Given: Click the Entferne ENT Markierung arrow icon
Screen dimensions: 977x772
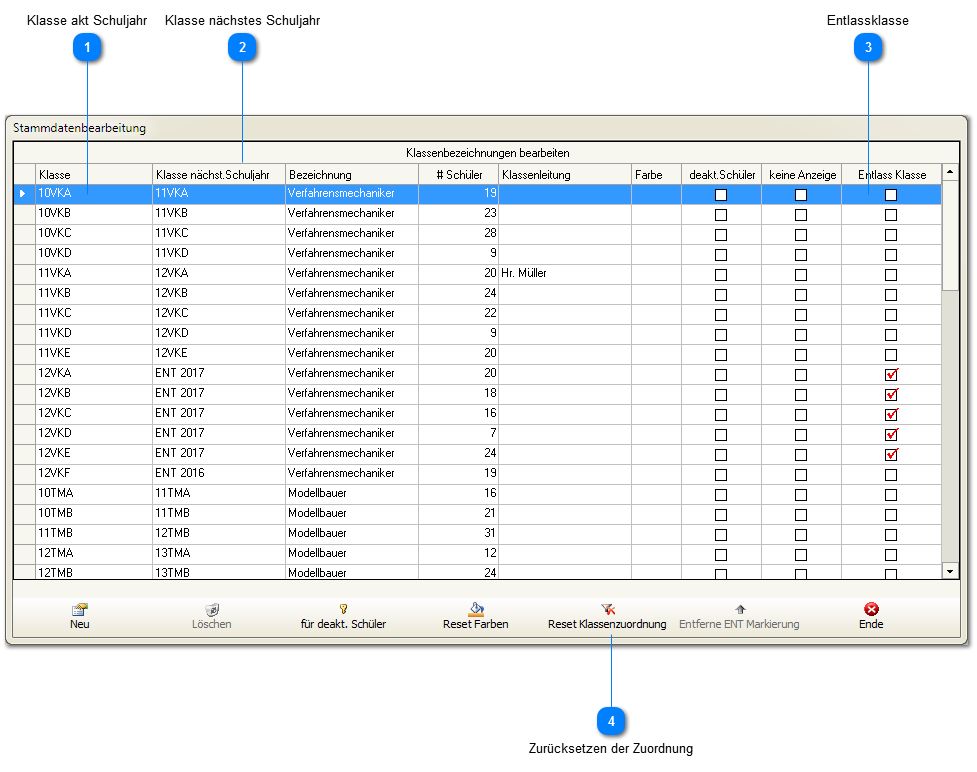Looking at the screenshot, I should coord(739,608).
